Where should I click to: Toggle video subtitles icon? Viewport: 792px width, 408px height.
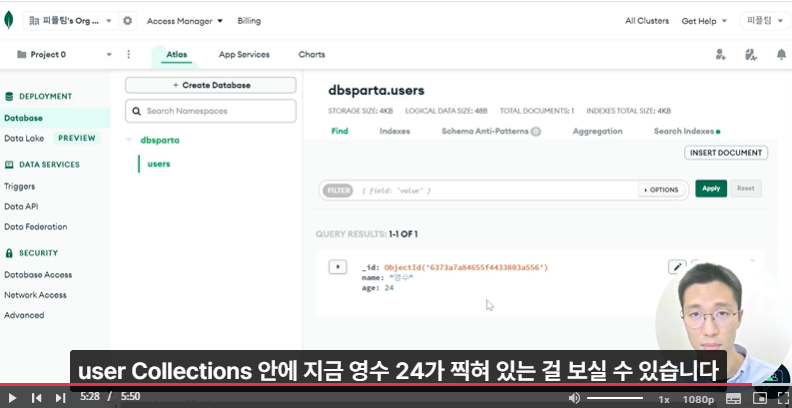pyautogui.click(x=733, y=398)
